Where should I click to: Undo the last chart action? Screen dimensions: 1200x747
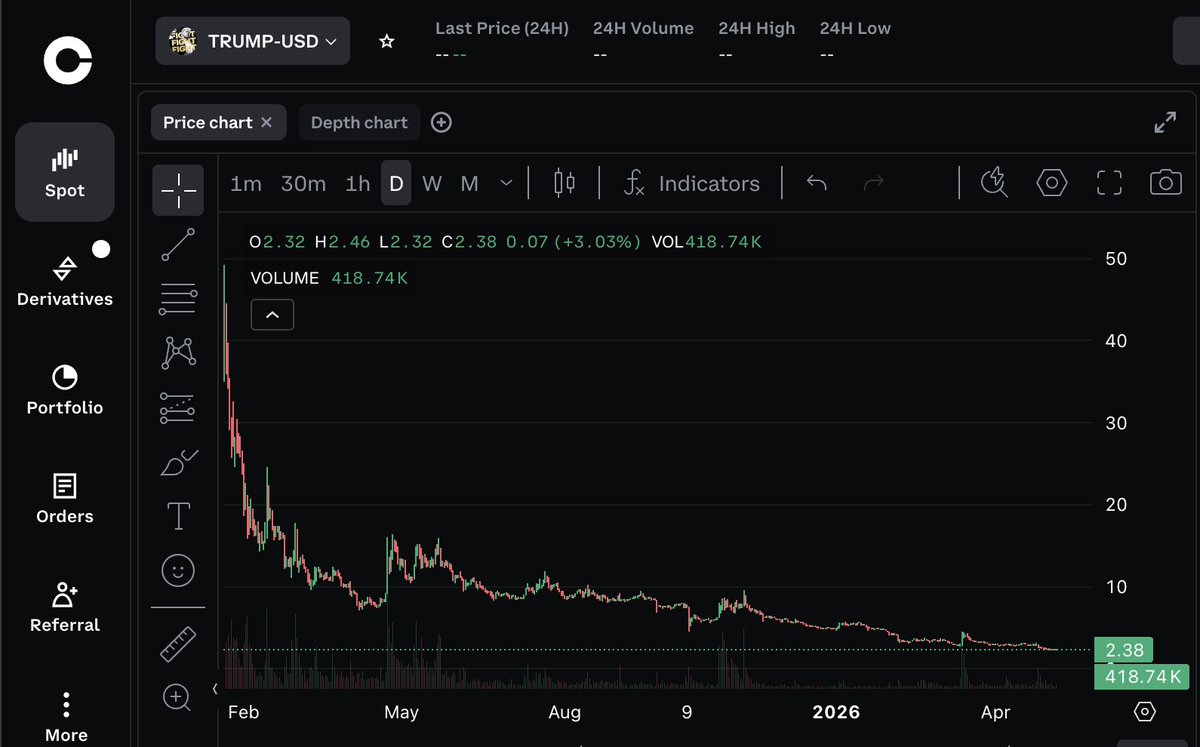pos(817,184)
